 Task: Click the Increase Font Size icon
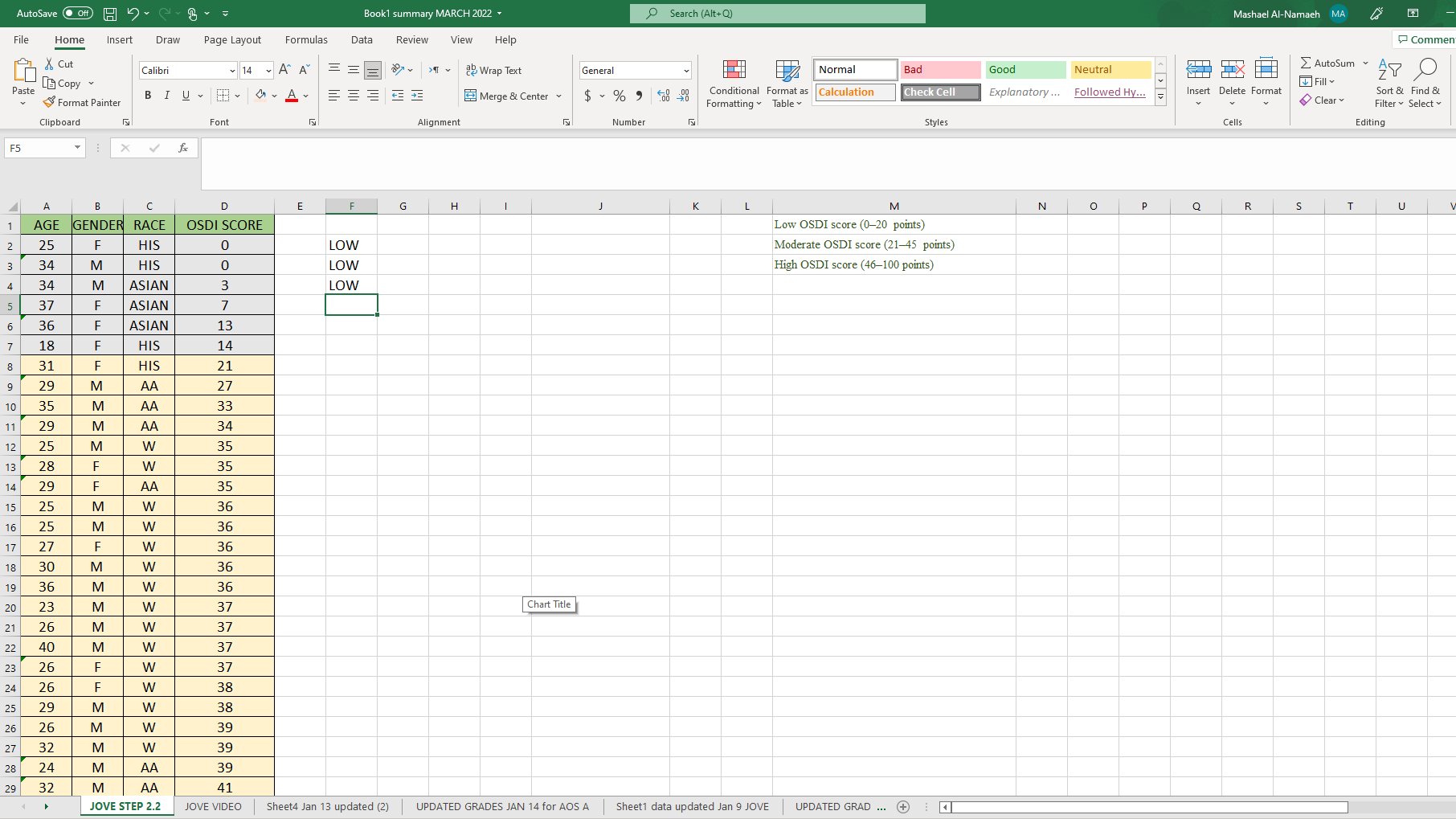click(284, 70)
